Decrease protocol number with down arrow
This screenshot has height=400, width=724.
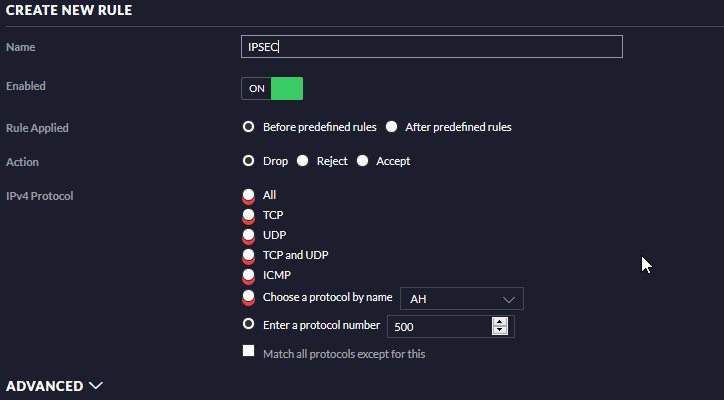point(500,332)
